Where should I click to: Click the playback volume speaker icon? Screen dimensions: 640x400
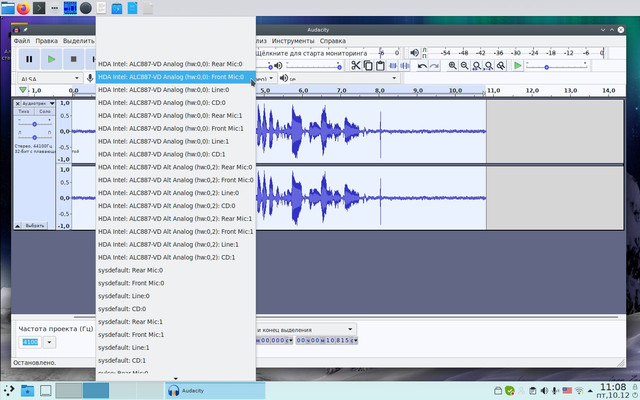click(278, 66)
